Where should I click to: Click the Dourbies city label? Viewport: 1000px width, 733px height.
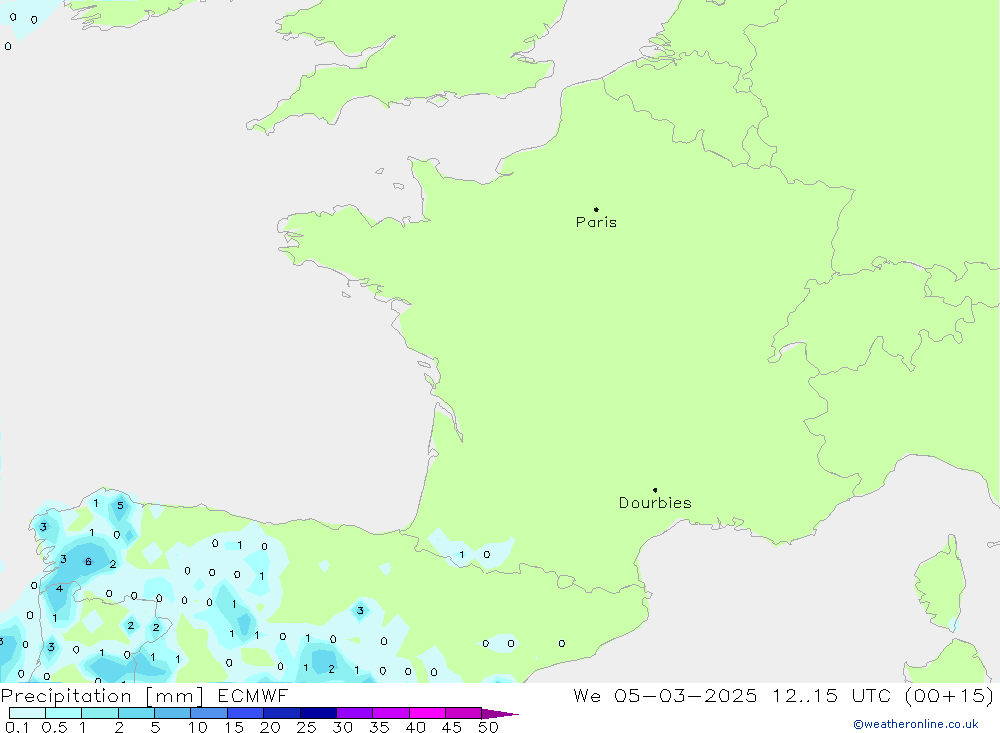(655, 503)
